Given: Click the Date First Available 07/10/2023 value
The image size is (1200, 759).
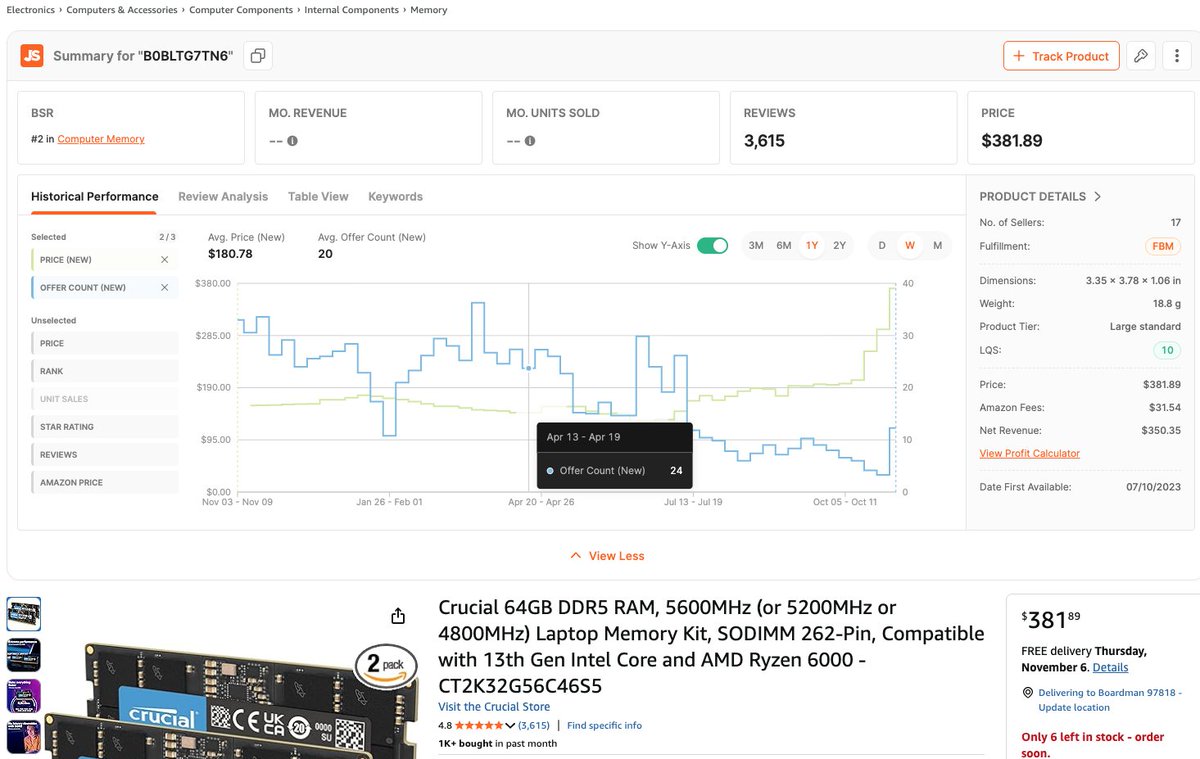Looking at the screenshot, I should (x=1154, y=487).
